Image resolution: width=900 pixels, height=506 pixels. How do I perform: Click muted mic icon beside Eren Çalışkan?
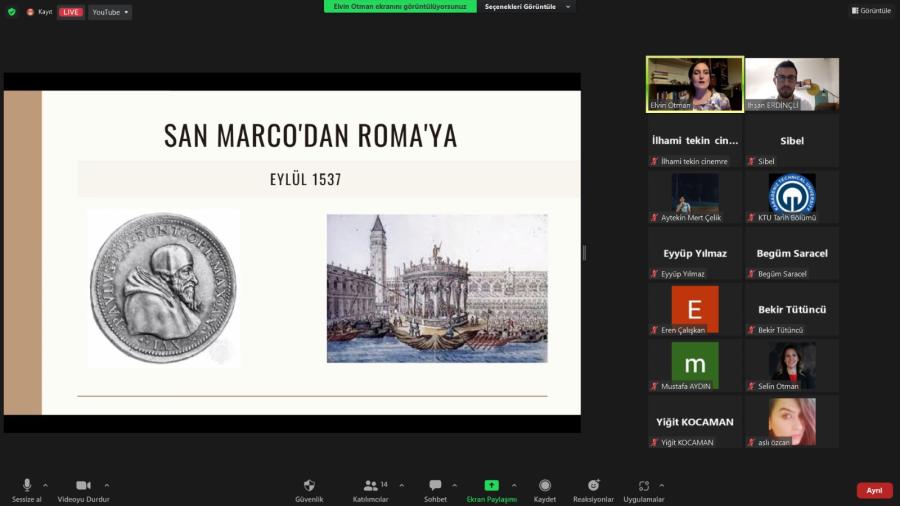[x=654, y=330]
